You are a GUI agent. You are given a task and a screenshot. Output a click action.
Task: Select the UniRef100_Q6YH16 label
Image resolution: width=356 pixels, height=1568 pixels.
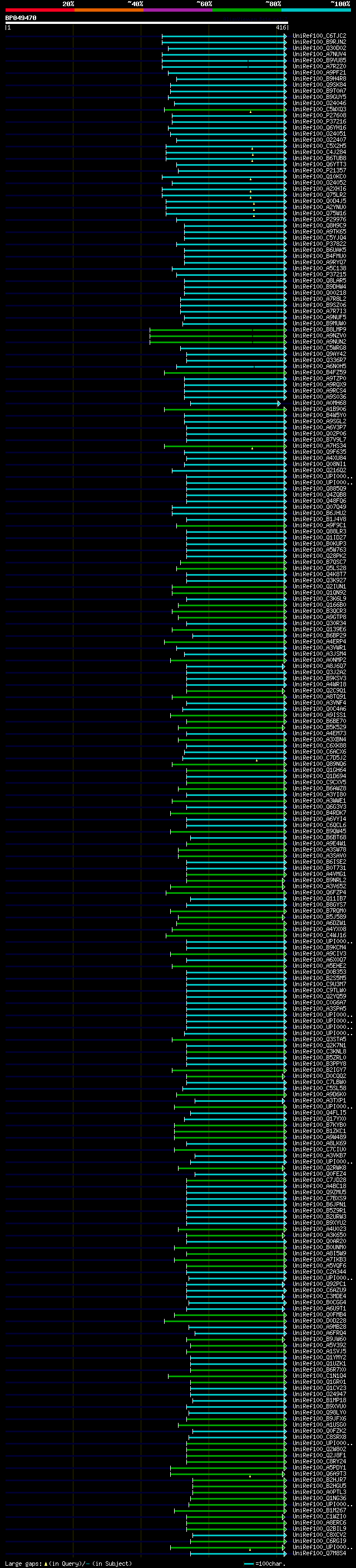pos(319,128)
